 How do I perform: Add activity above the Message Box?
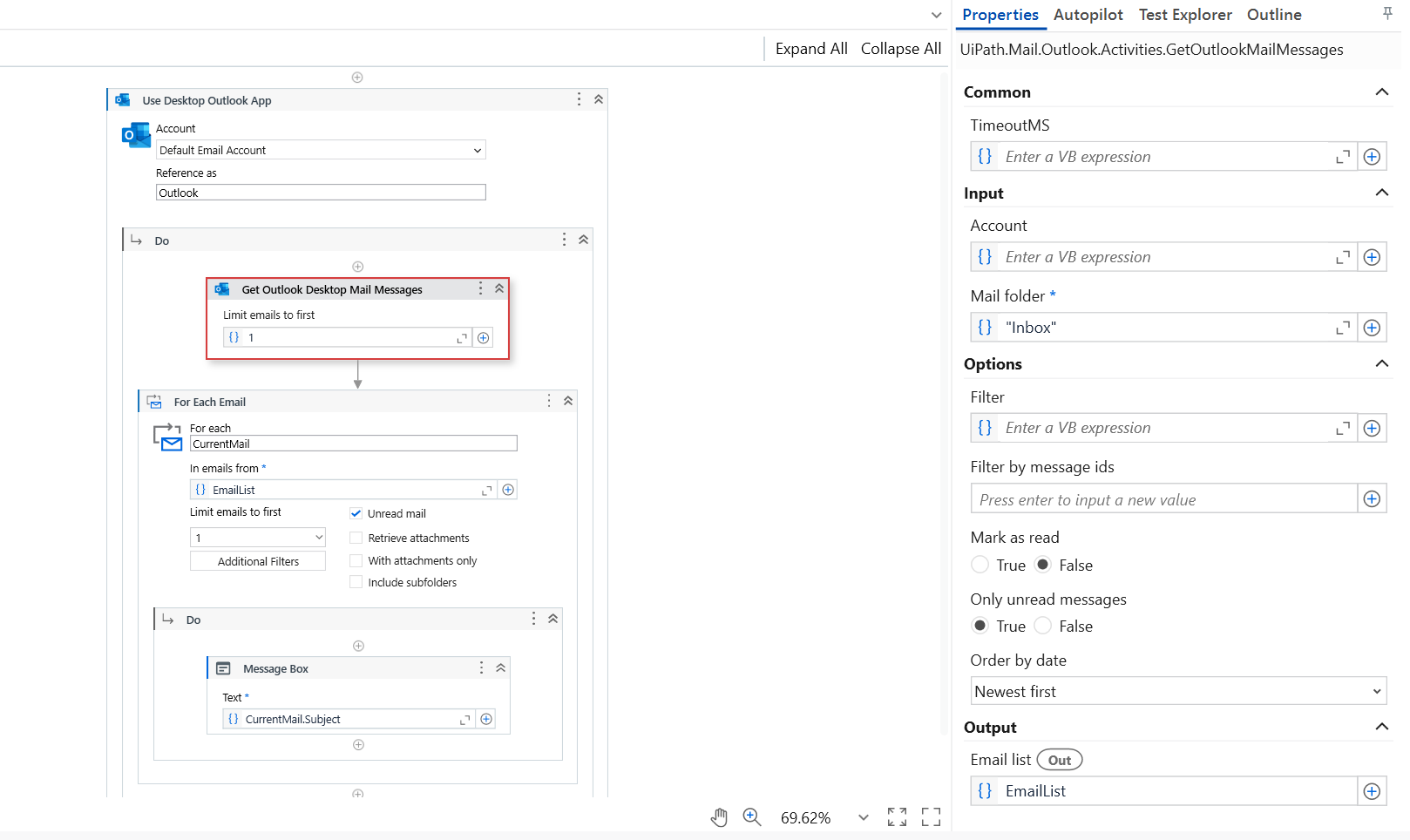358,646
